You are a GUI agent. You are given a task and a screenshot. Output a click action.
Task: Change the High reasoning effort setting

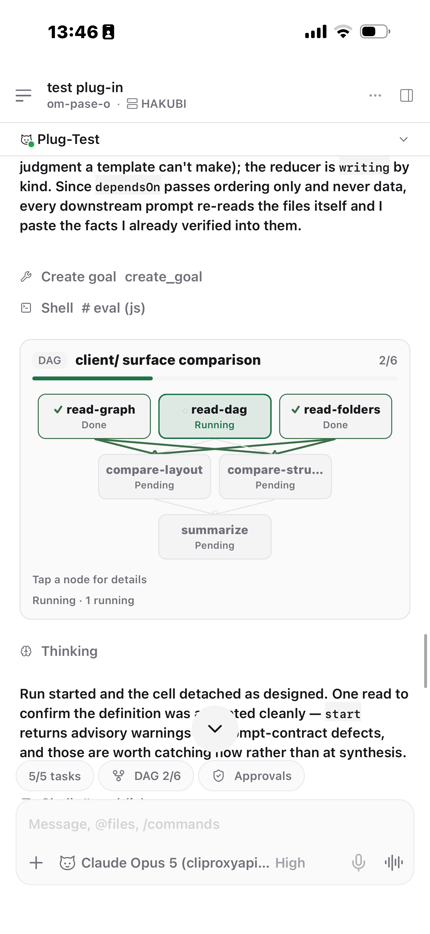tap(290, 863)
